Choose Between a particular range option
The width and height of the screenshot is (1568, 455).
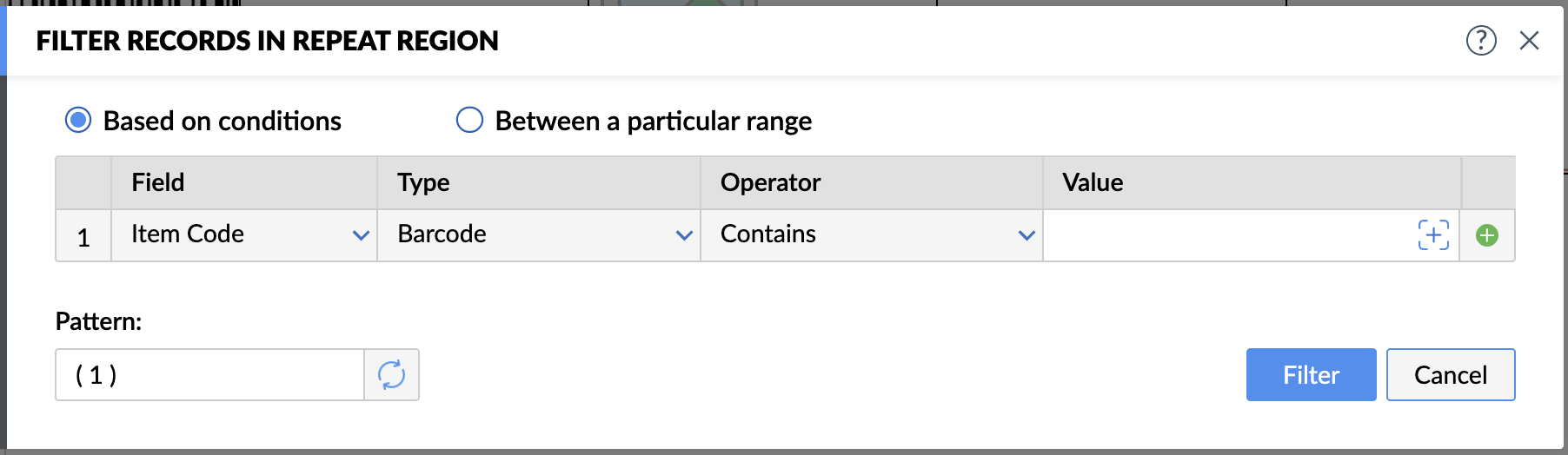point(469,120)
